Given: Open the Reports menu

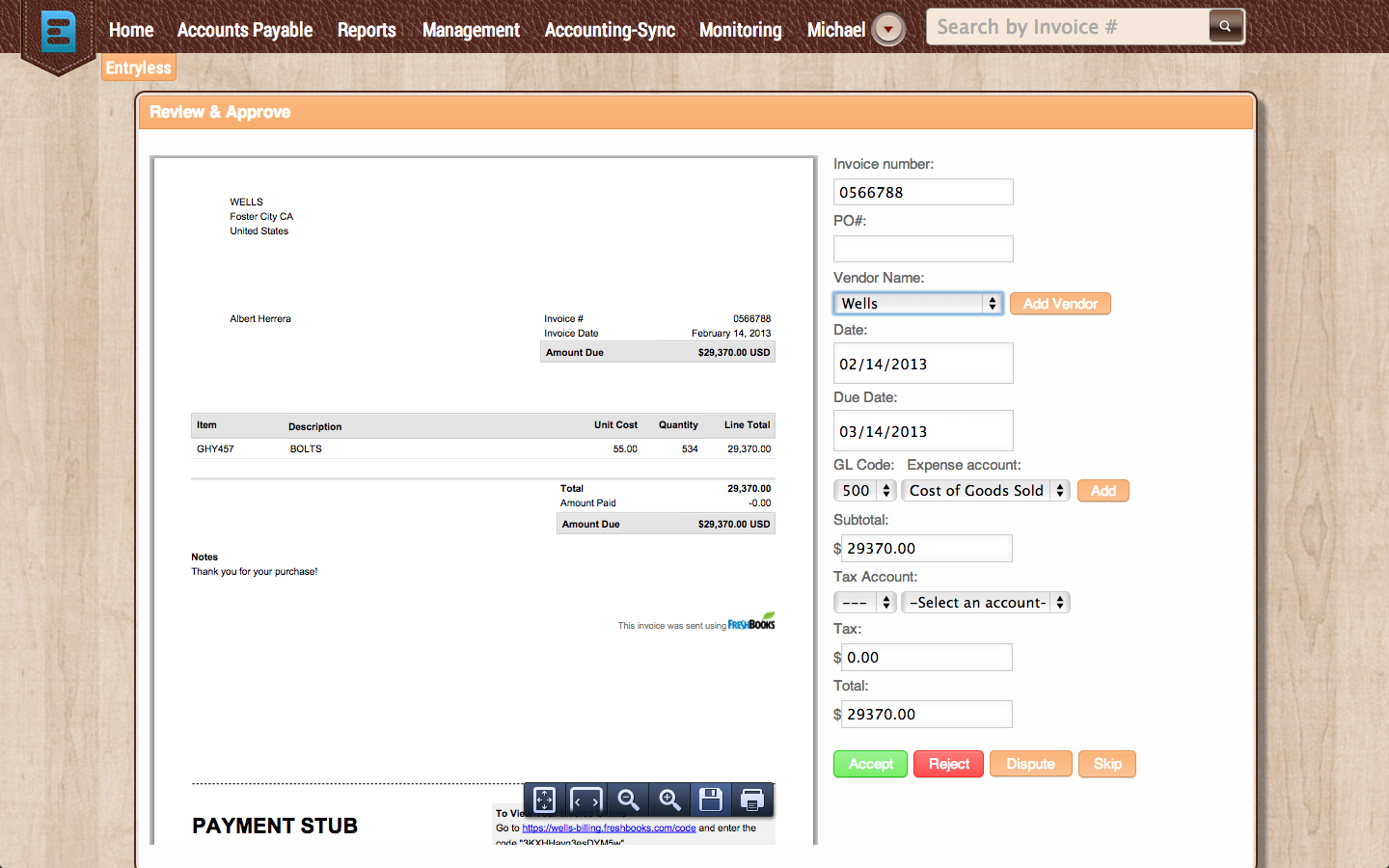Looking at the screenshot, I should pos(367,30).
